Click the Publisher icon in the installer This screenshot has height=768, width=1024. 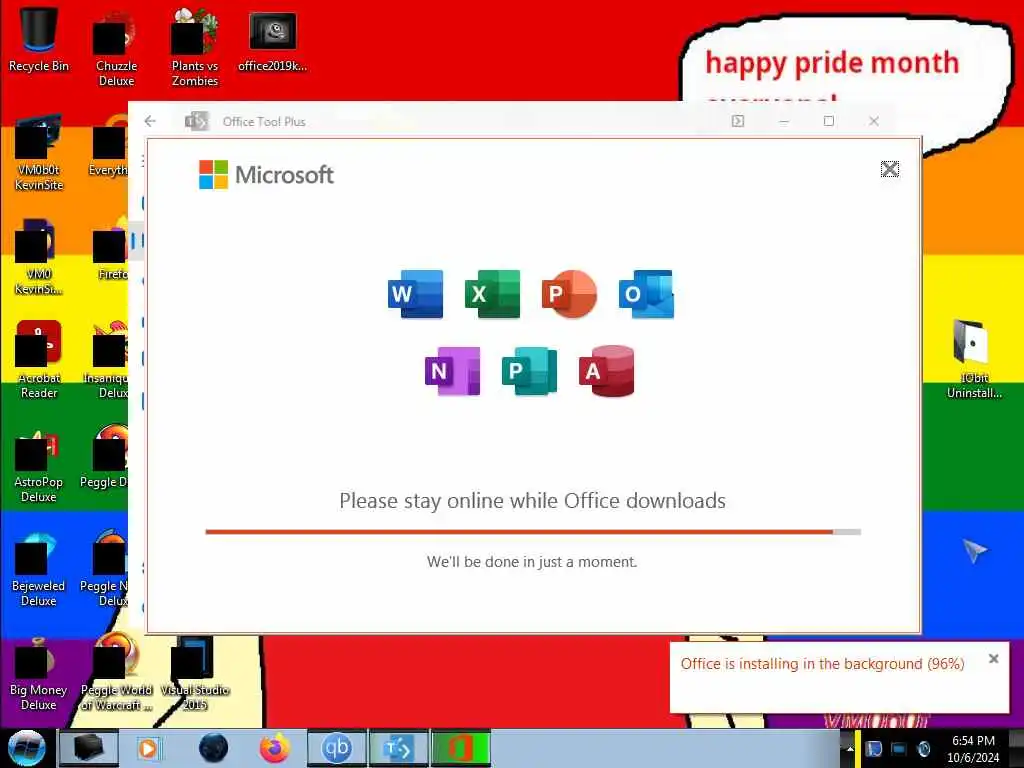click(x=530, y=371)
